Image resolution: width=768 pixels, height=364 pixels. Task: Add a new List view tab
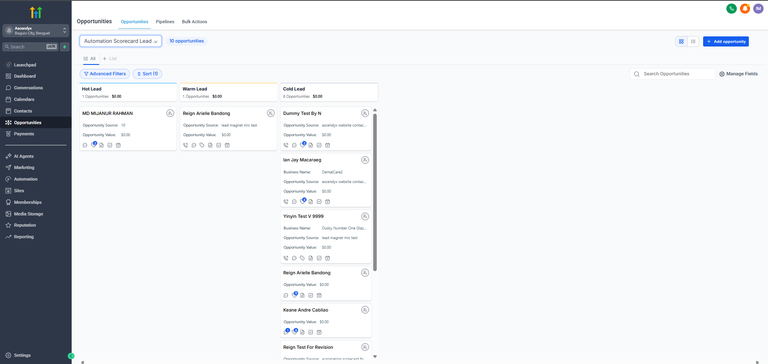[x=110, y=59]
